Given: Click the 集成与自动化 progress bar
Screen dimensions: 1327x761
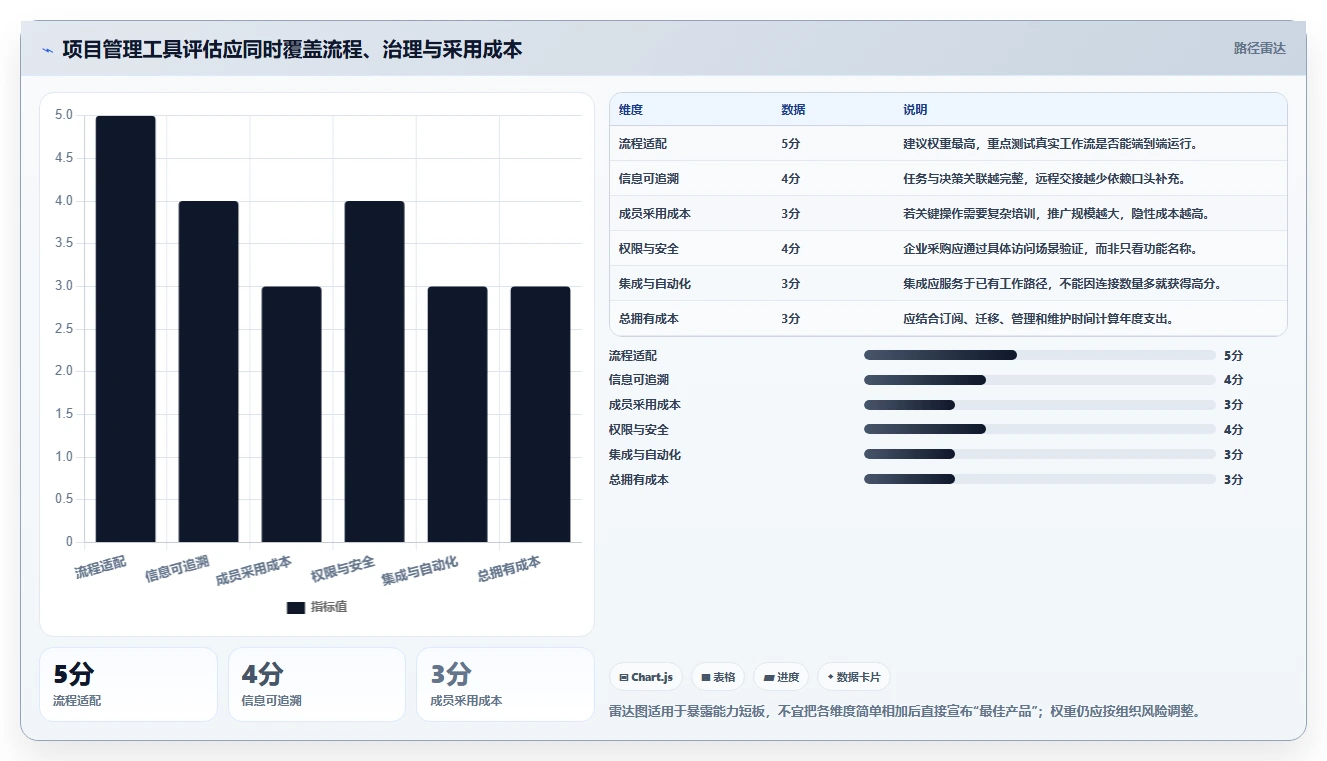Looking at the screenshot, I should pos(1040,454).
